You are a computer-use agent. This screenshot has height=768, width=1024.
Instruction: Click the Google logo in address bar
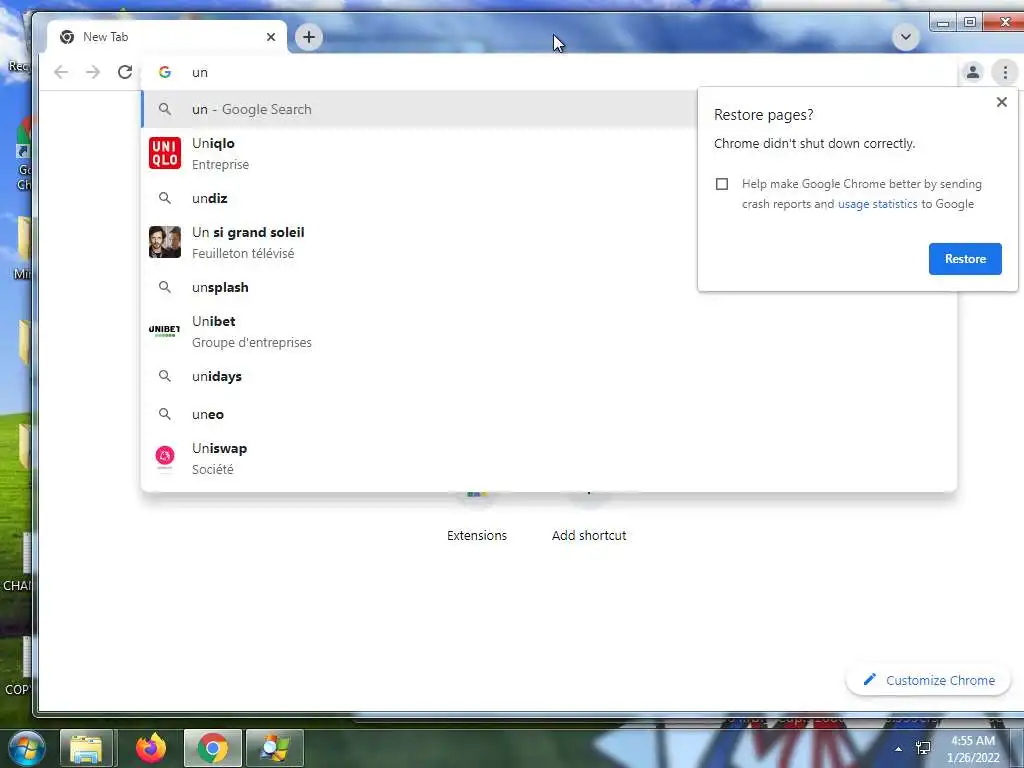165,72
